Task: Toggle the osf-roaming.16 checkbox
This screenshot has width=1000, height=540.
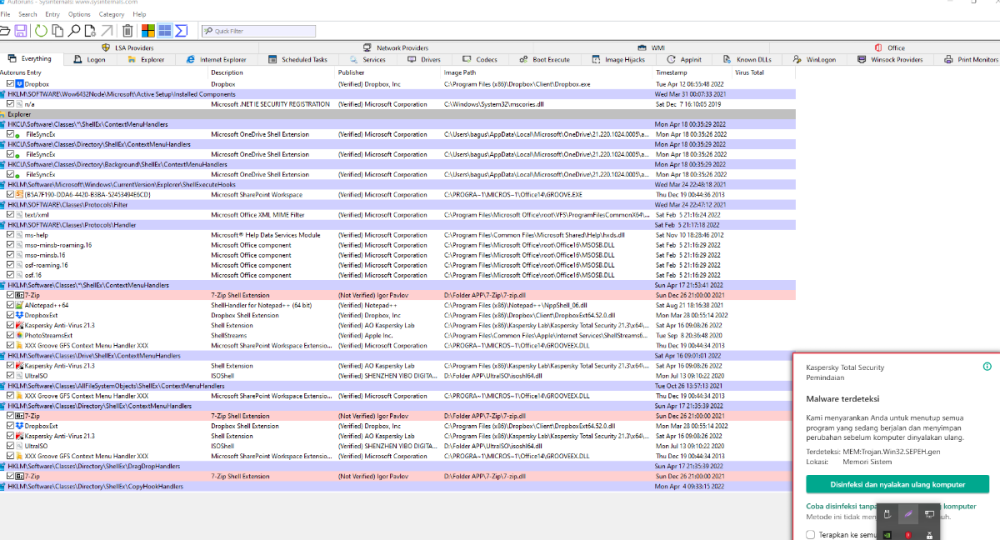Action: tap(10, 265)
